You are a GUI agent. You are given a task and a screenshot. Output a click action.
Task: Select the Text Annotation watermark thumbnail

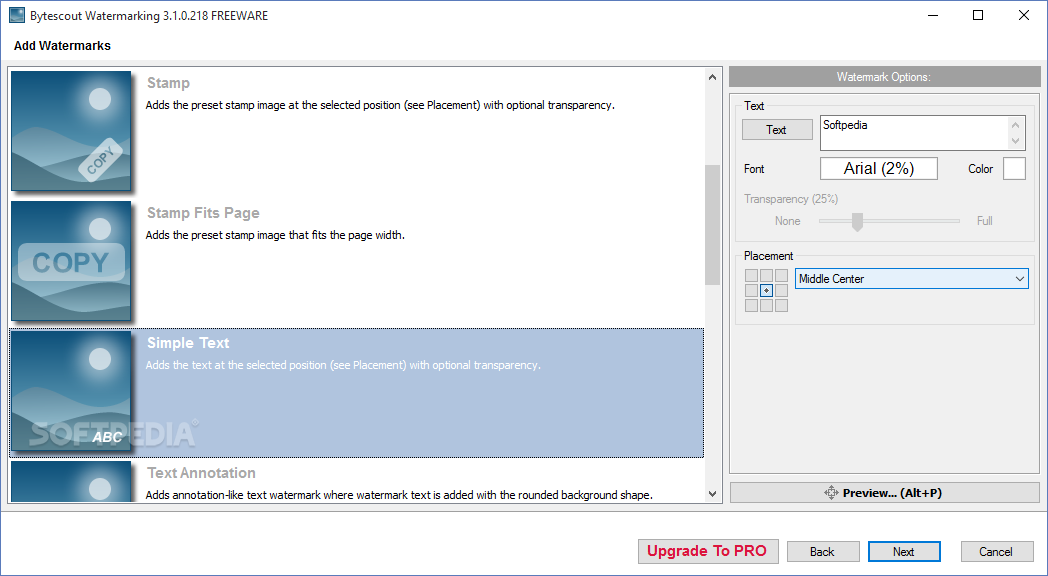coord(71,481)
